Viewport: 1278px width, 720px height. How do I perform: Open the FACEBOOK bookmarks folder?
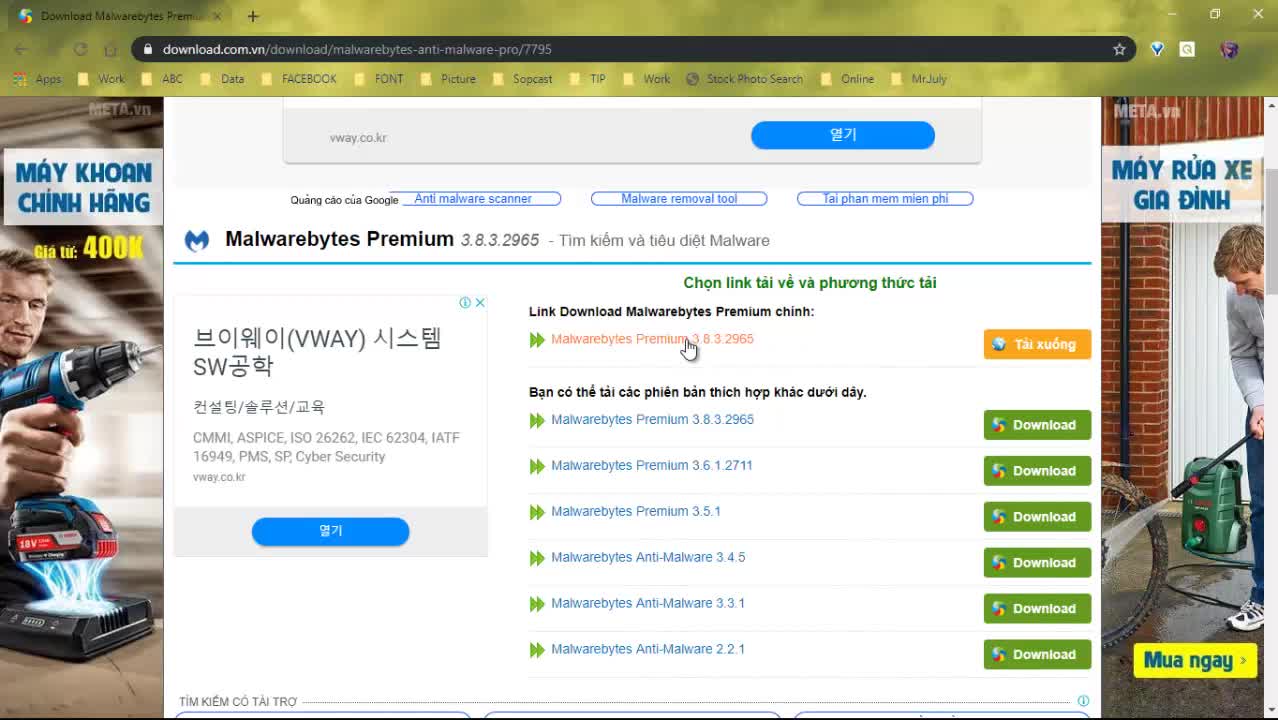[x=299, y=79]
